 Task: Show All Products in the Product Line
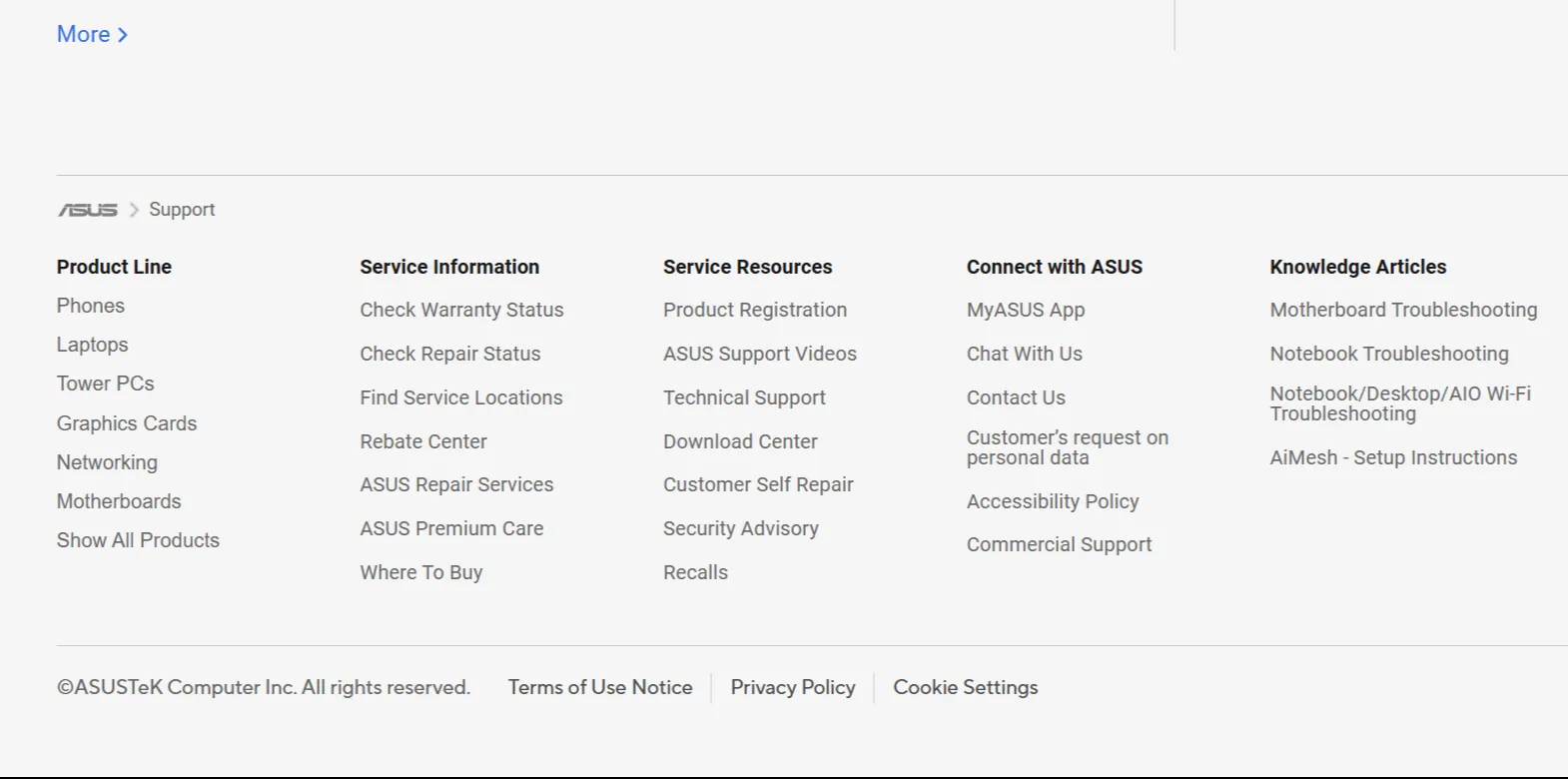(138, 540)
